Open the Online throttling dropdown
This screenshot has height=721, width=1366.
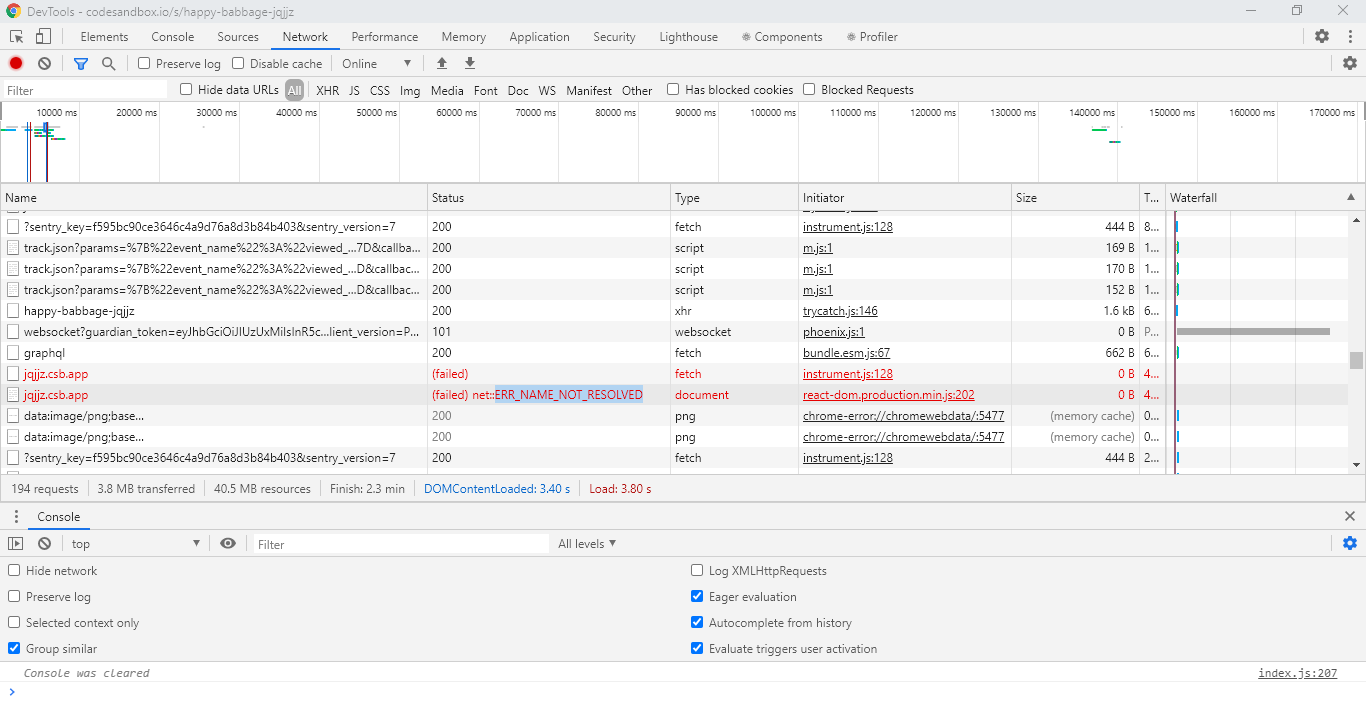click(377, 63)
